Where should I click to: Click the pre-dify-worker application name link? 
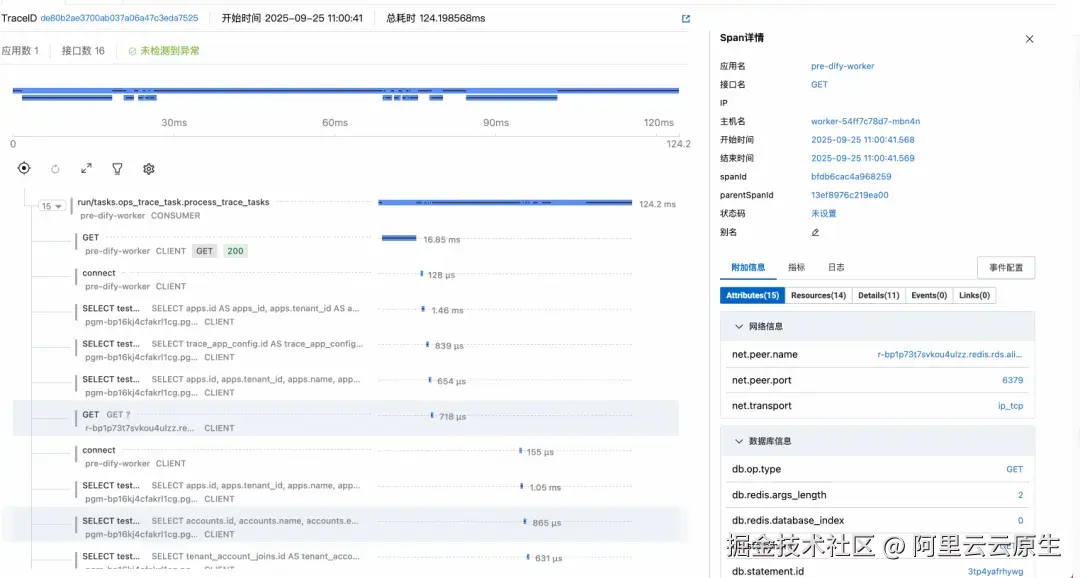[842, 66]
